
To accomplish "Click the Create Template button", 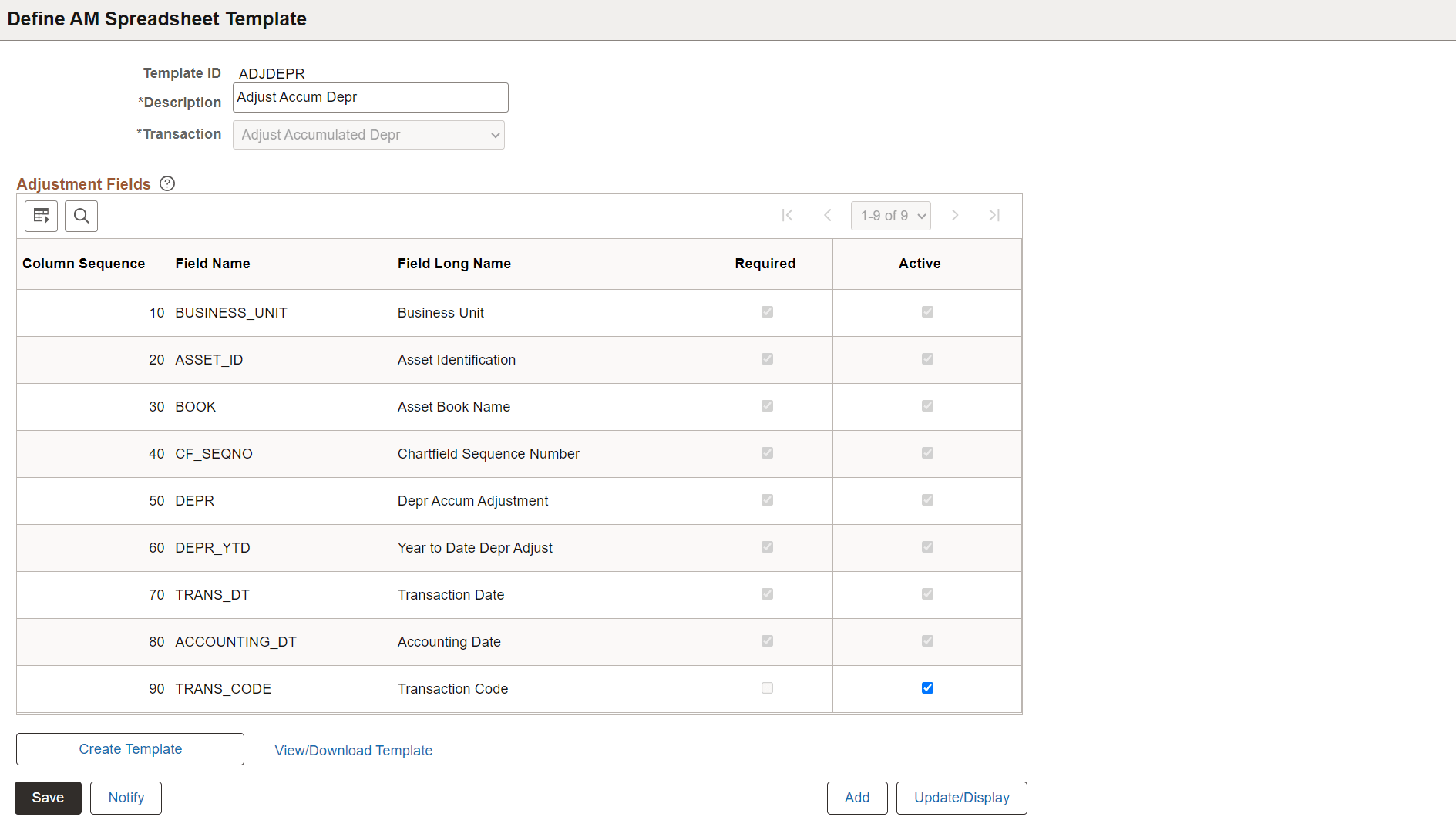I will [129, 748].
